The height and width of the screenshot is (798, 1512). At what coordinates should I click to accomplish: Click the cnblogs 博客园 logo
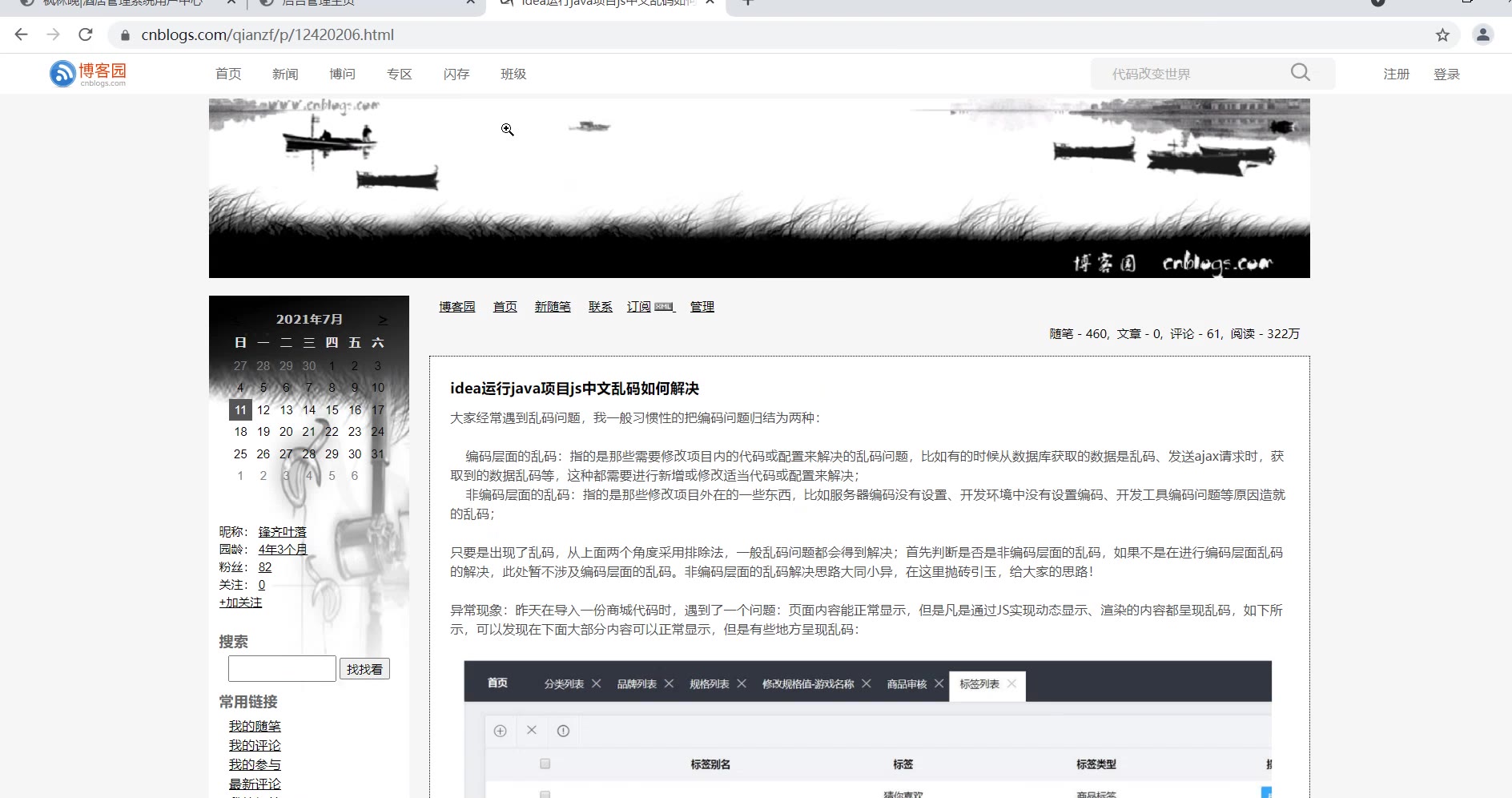88,74
